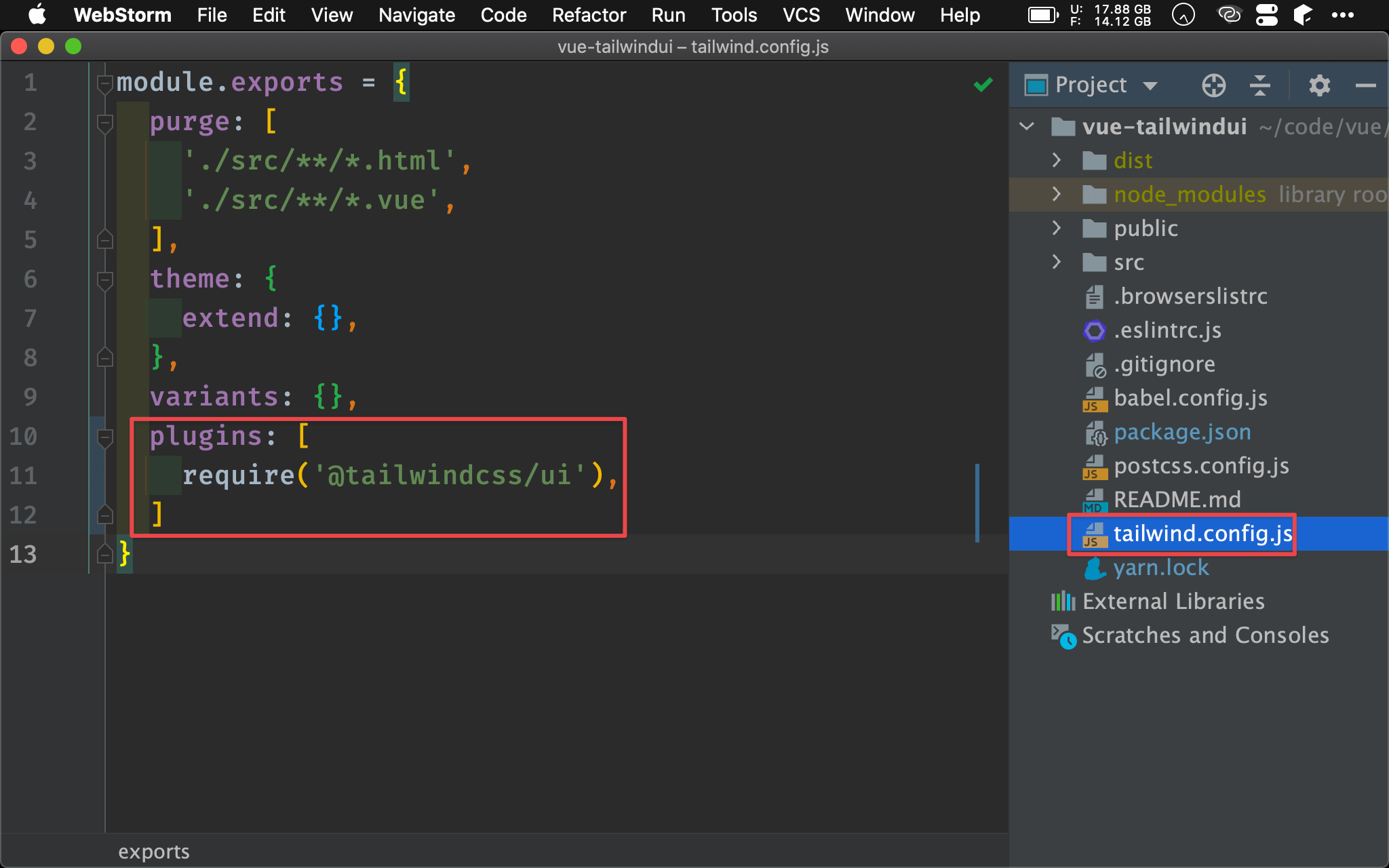Click the package.json file icon

pyautogui.click(x=1095, y=433)
